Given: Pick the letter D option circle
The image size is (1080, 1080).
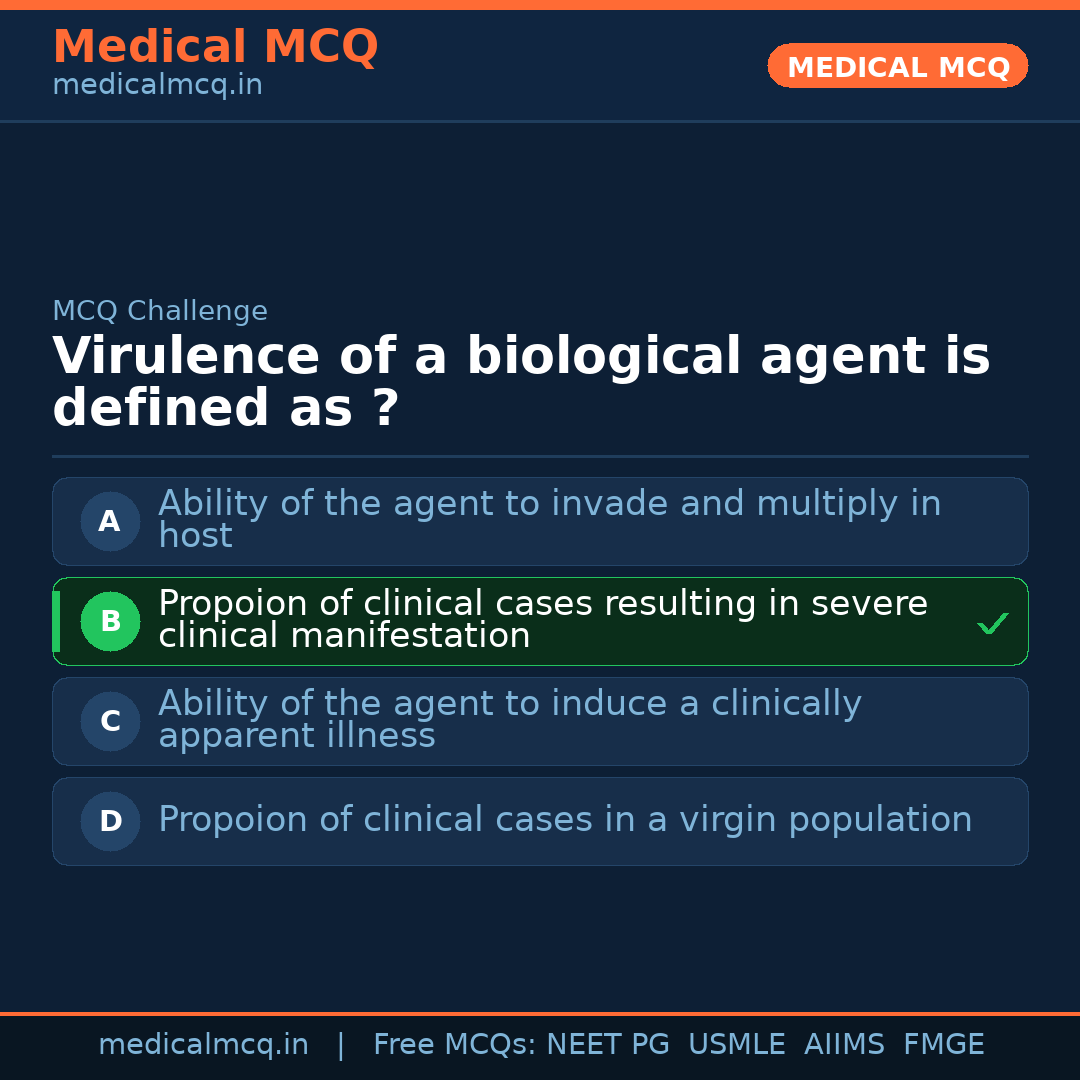Looking at the screenshot, I should pos(110,821).
